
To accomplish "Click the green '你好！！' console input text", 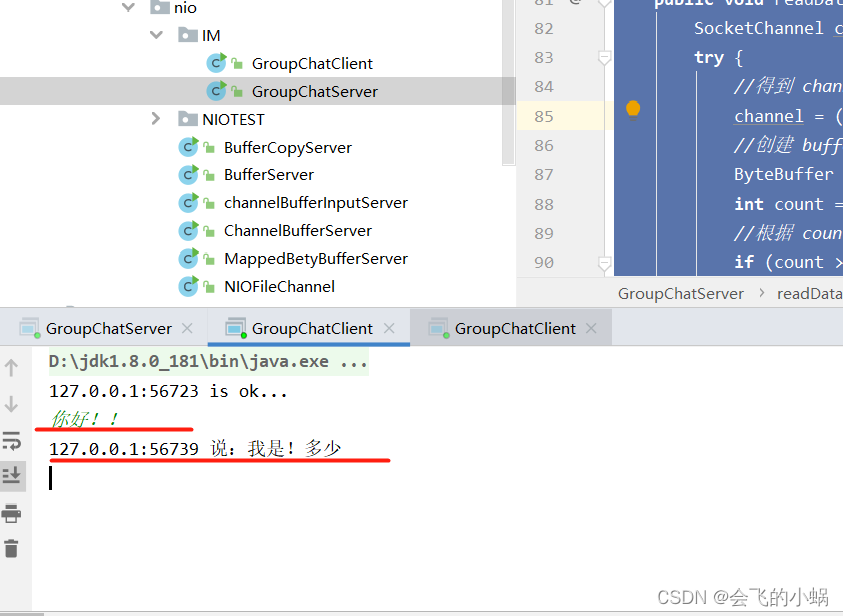I will click(84, 419).
